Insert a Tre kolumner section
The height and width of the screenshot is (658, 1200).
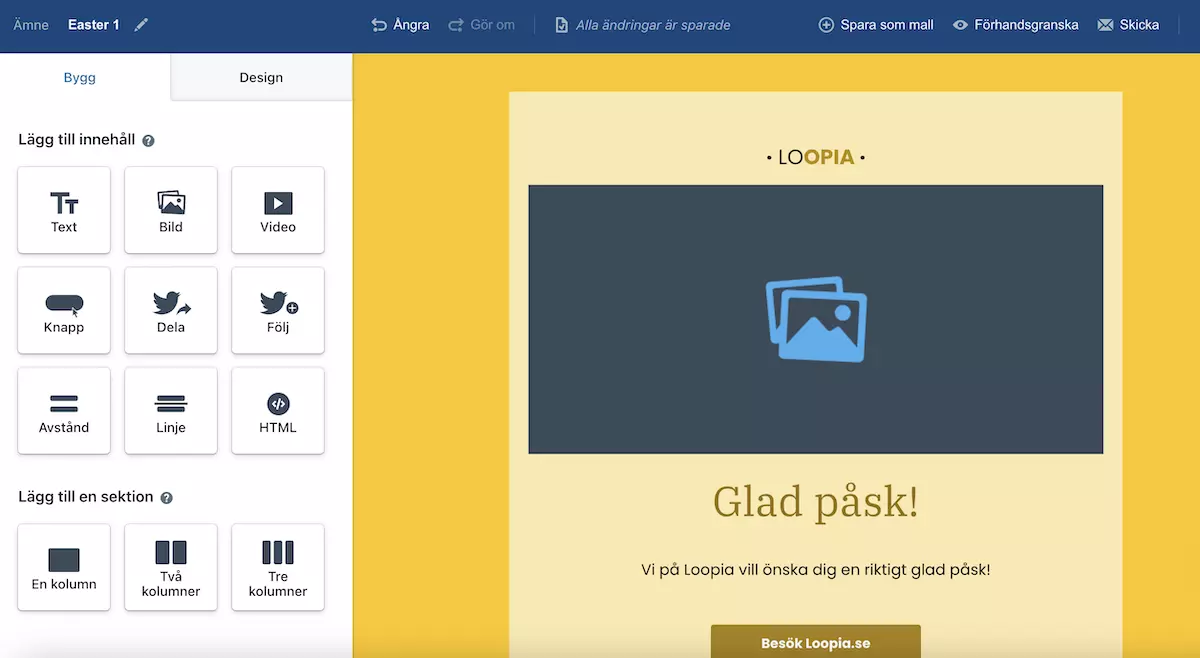278,567
